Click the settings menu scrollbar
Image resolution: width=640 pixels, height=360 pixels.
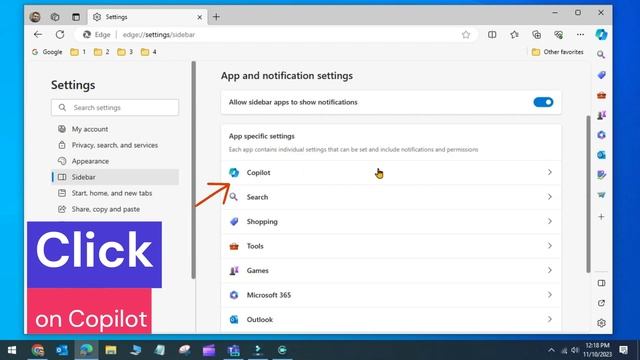tap(193, 170)
